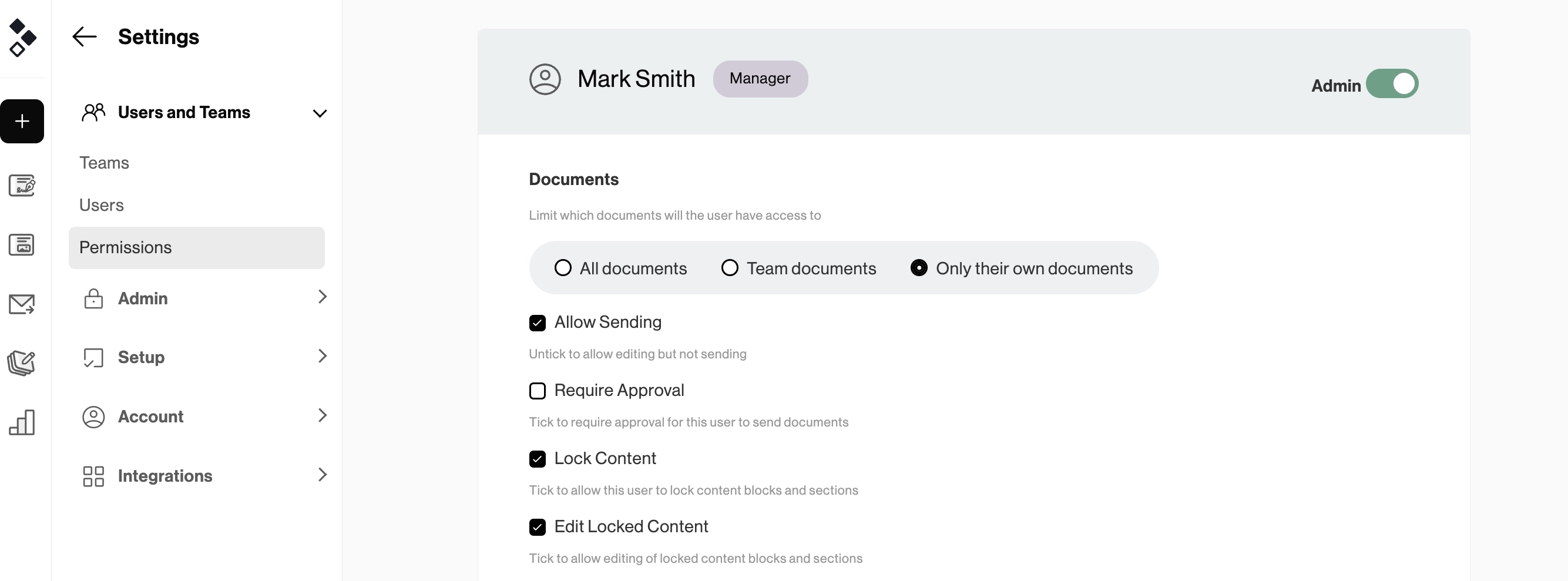
Task: Open the bar chart reports icon
Action: [x=22, y=422]
